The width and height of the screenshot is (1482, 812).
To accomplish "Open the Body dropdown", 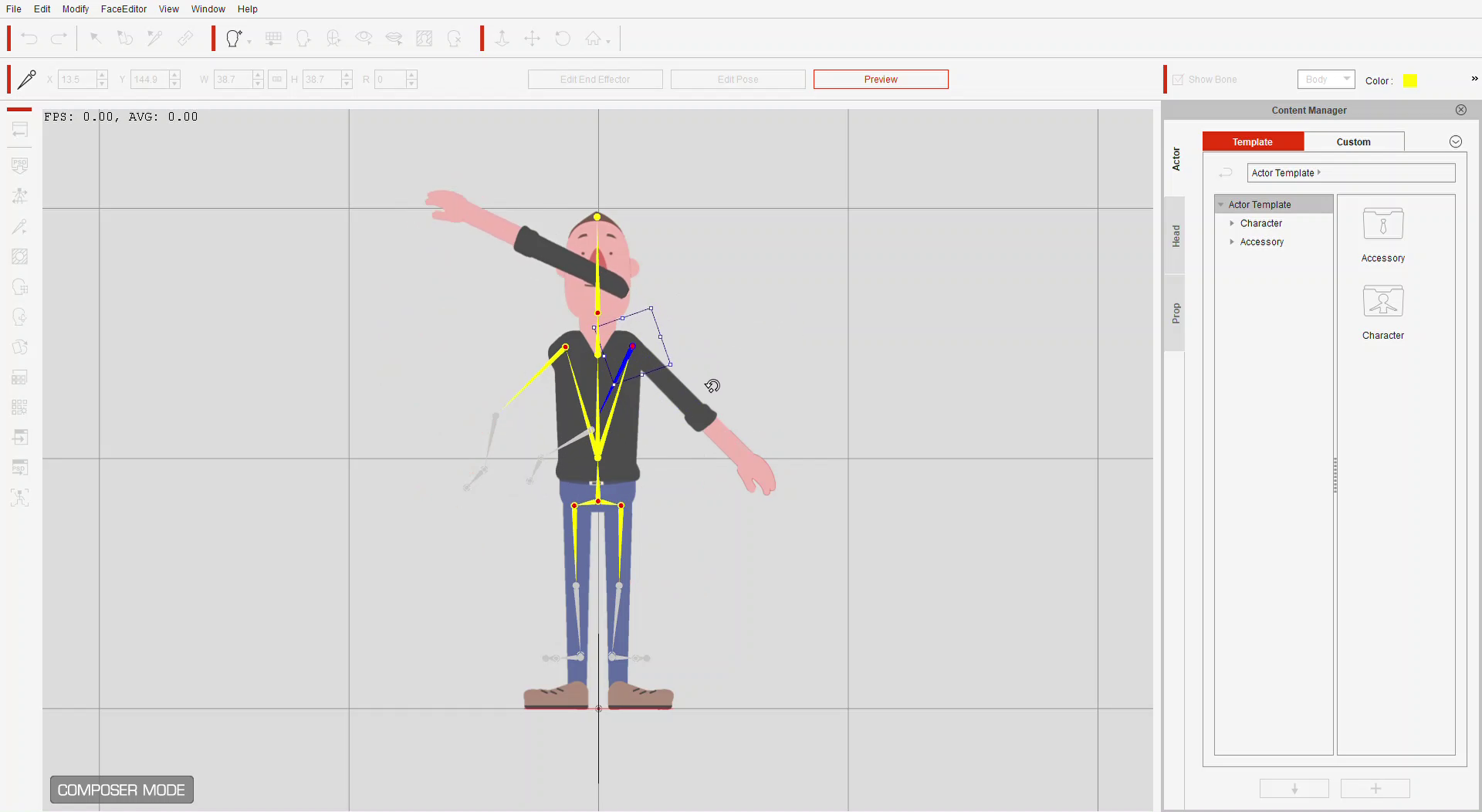I will pyautogui.click(x=1326, y=79).
